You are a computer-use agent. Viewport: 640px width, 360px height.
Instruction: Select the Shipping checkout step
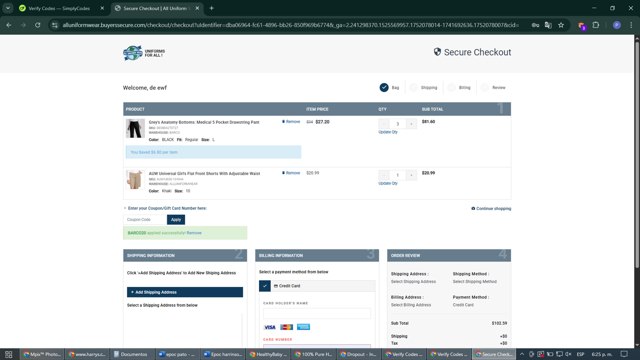coord(424,87)
